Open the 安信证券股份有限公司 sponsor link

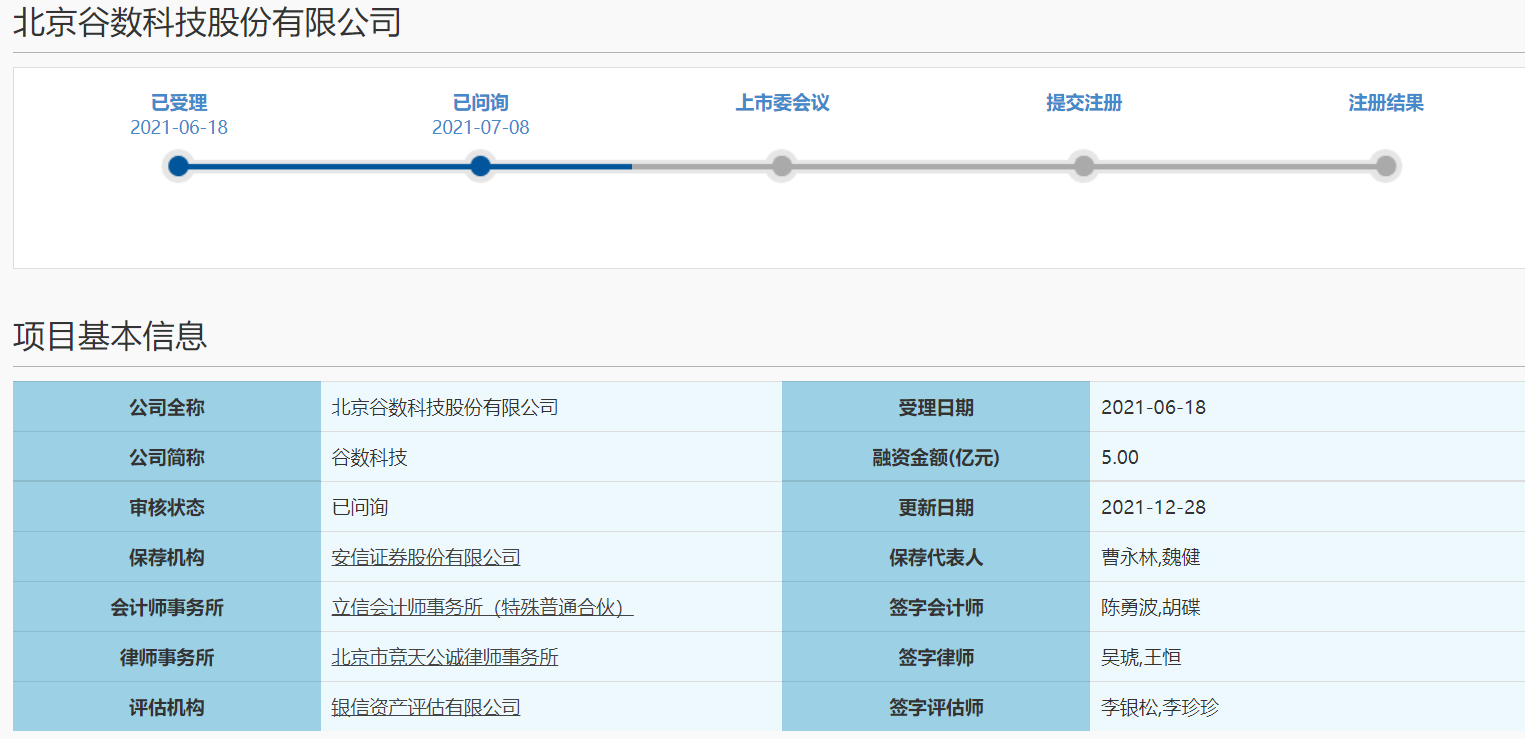(x=426, y=558)
